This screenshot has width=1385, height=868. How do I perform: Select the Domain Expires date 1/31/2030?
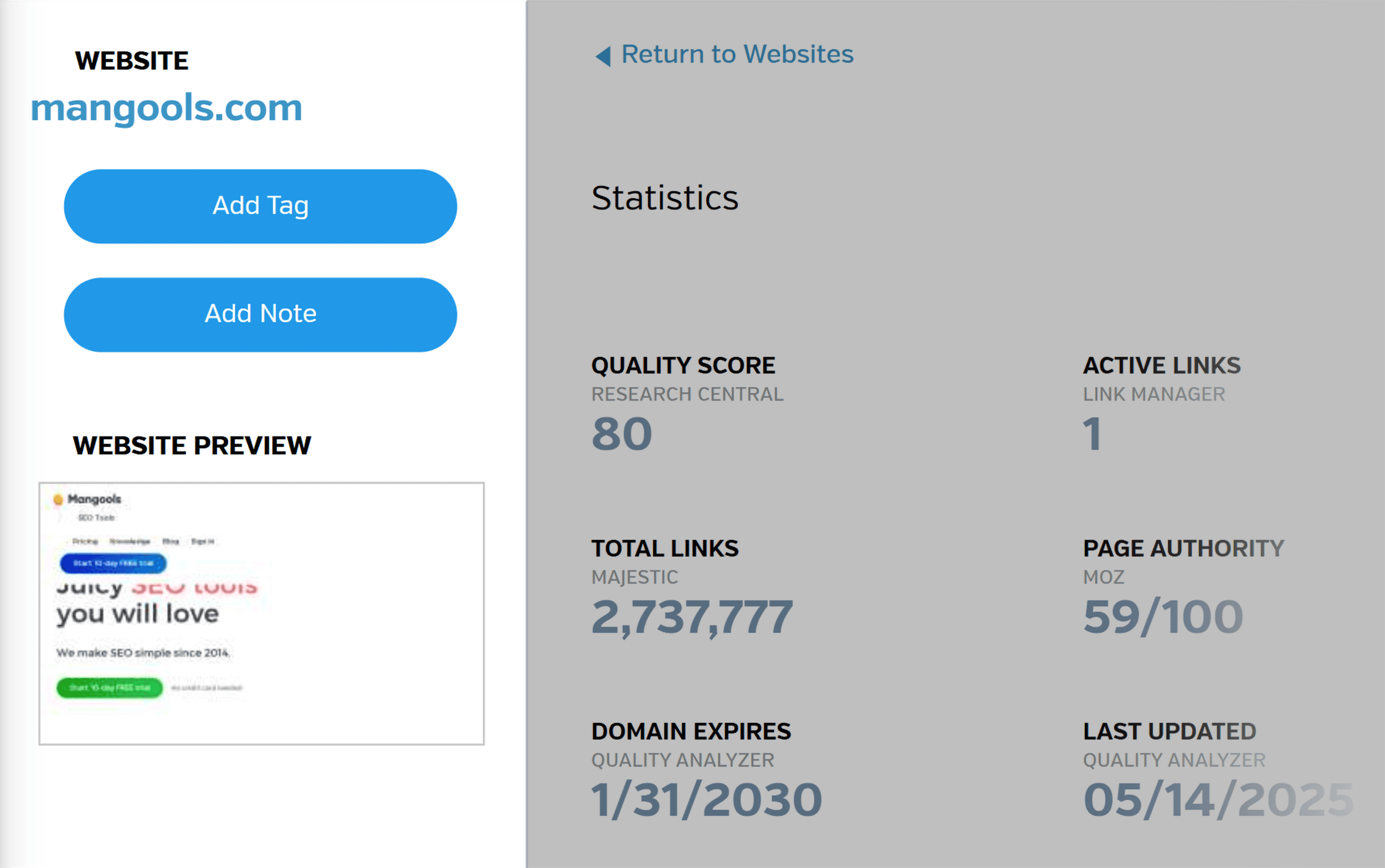click(x=706, y=800)
